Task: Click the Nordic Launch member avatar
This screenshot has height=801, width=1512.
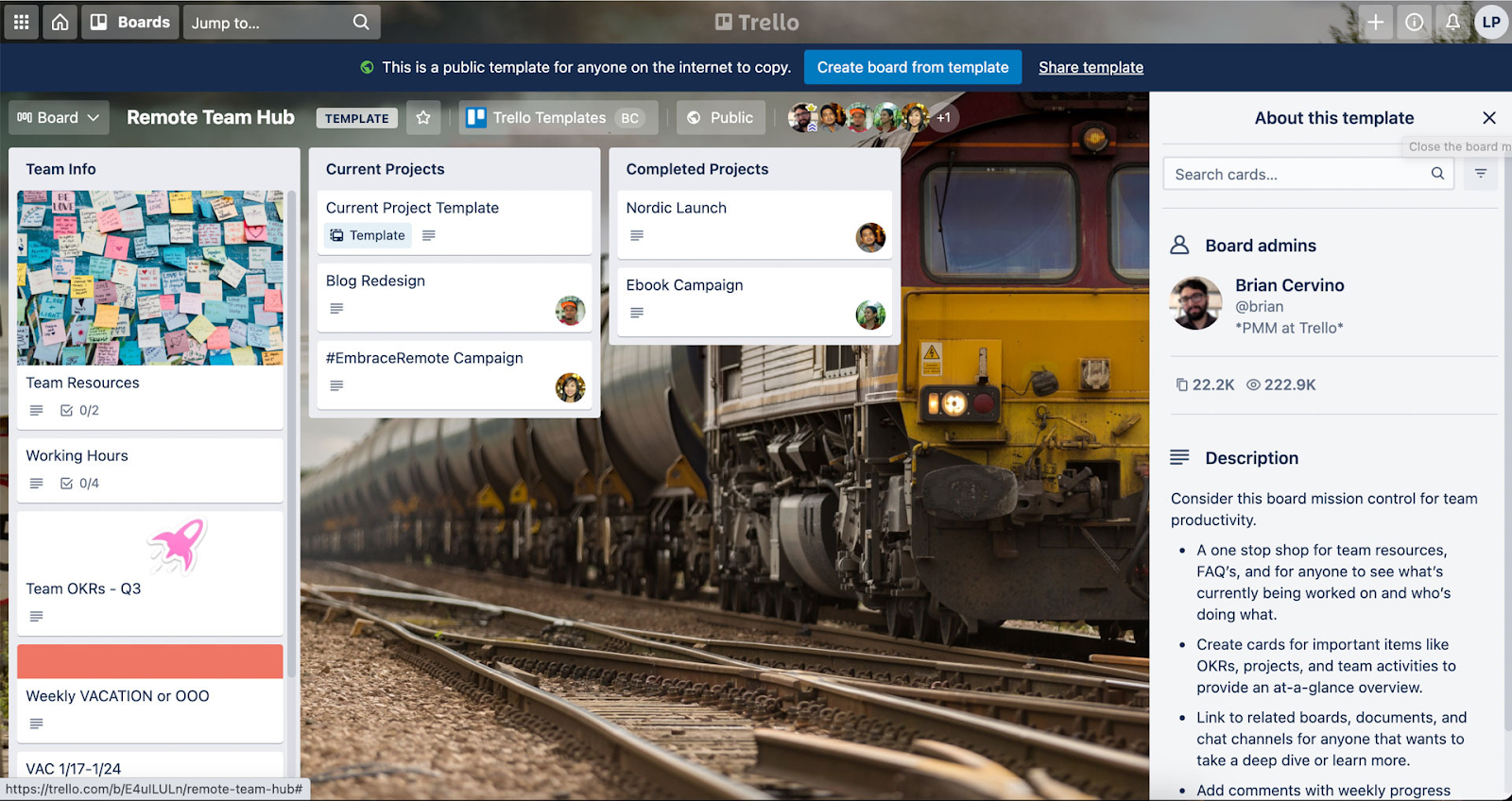Action: (x=870, y=238)
